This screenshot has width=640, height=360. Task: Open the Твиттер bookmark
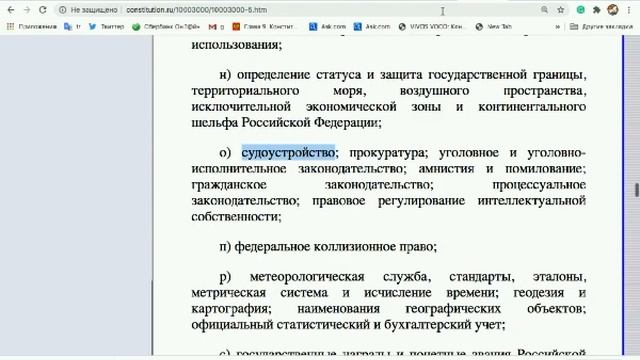point(107,27)
